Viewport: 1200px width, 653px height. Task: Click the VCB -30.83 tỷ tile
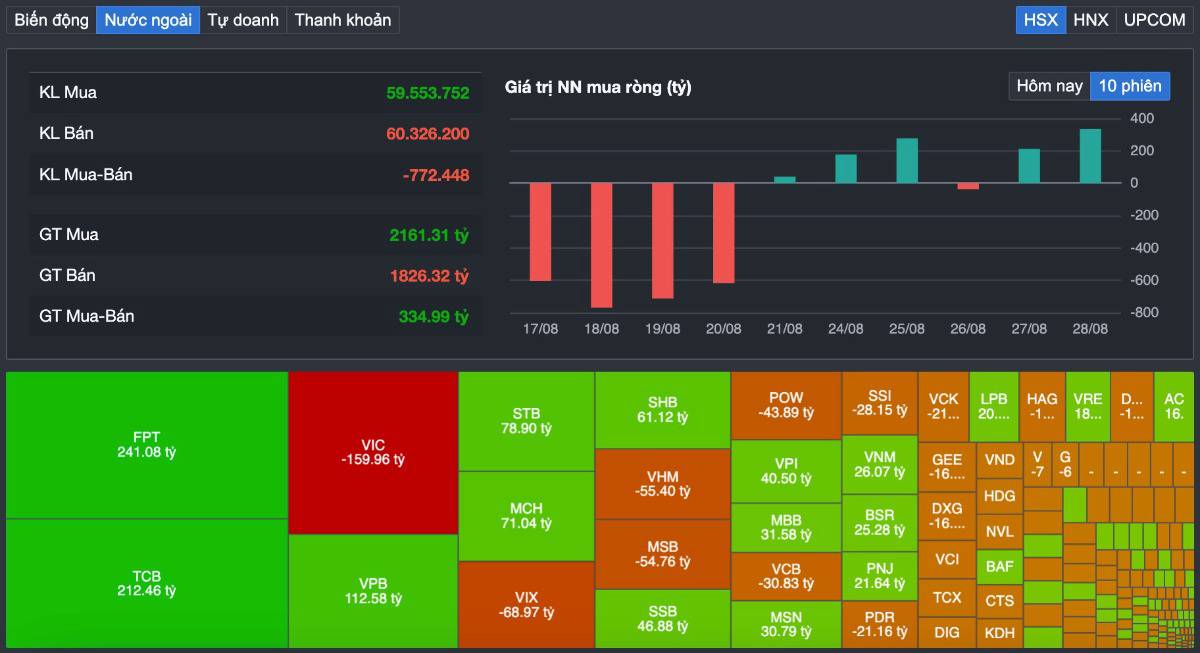[786, 576]
